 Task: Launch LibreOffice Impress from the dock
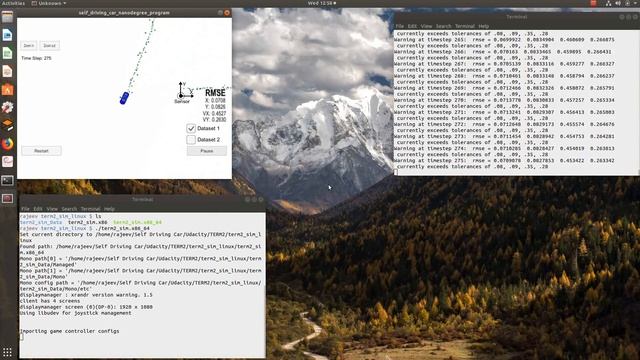pyautogui.click(x=7, y=71)
